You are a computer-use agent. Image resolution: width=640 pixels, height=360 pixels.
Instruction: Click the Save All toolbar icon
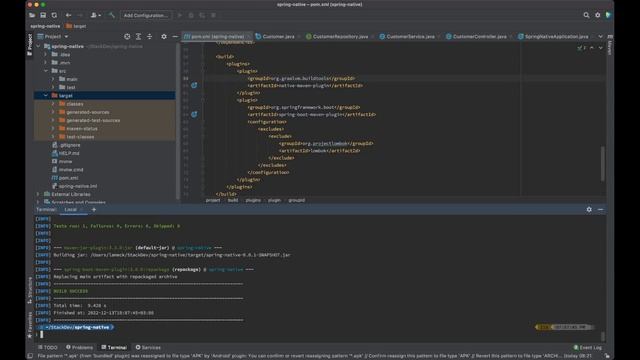(x=43, y=15)
